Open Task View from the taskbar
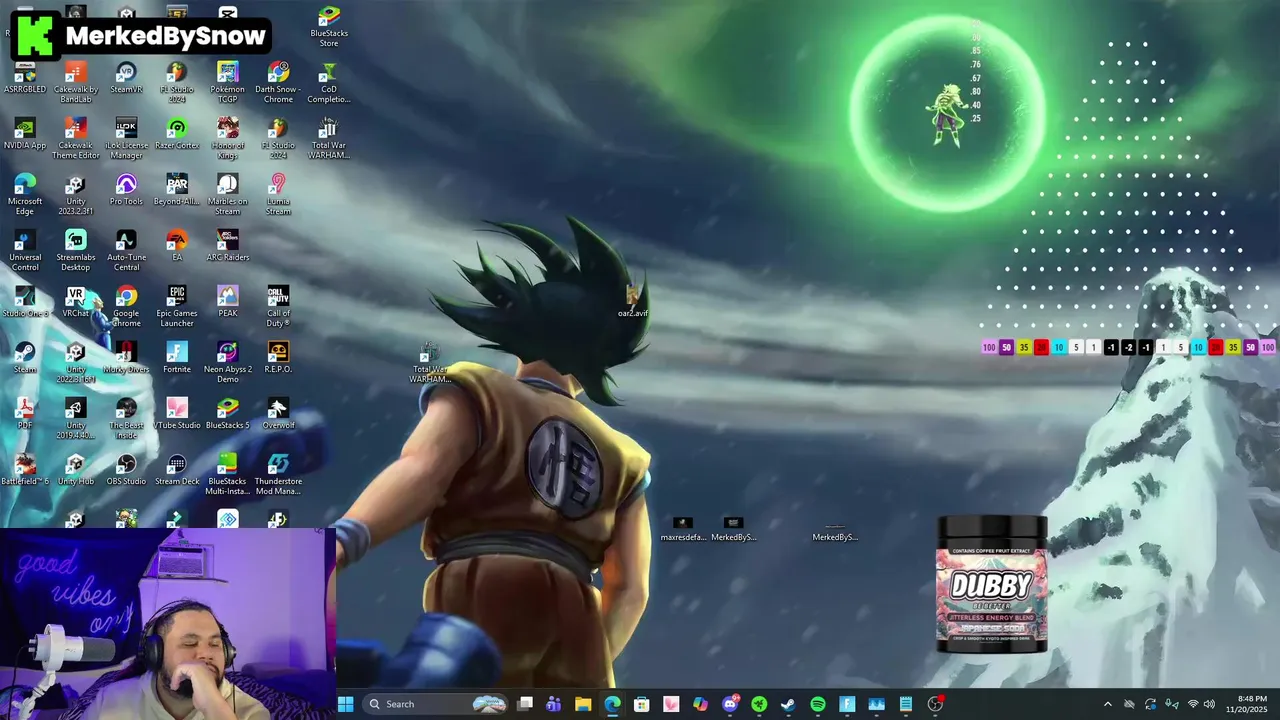Viewport: 1280px width, 720px height. [525, 704]
